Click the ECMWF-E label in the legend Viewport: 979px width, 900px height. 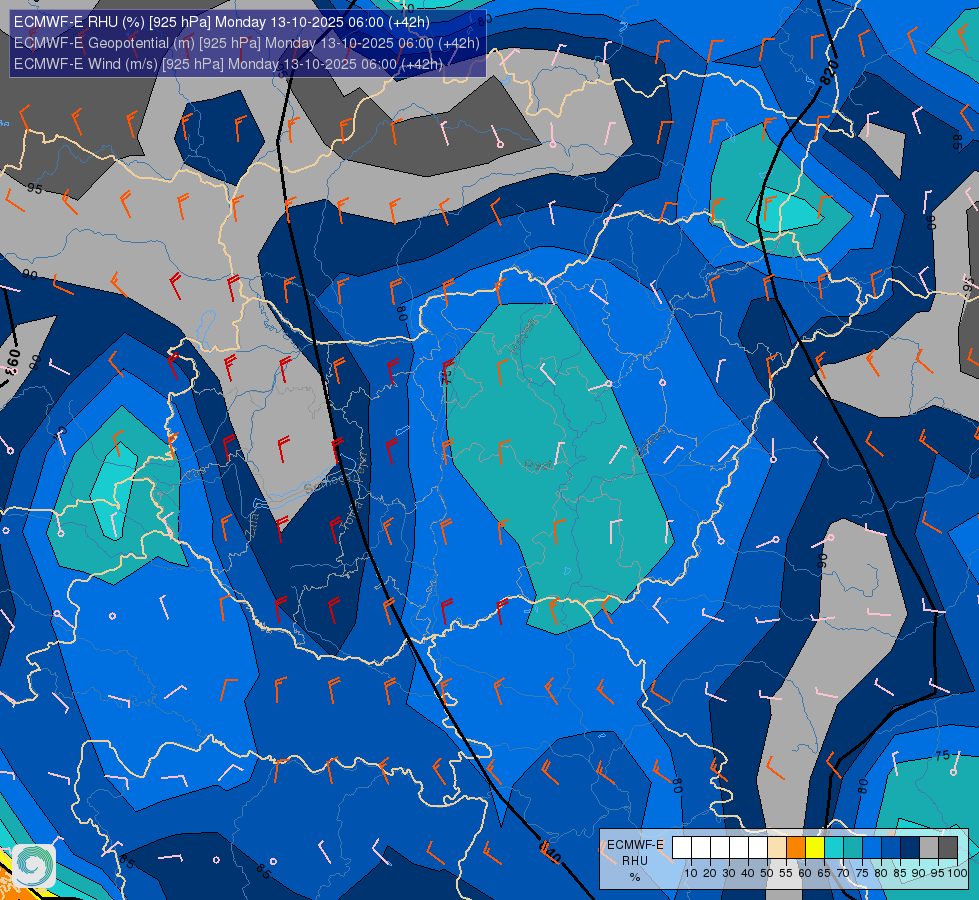coord(635,845)
